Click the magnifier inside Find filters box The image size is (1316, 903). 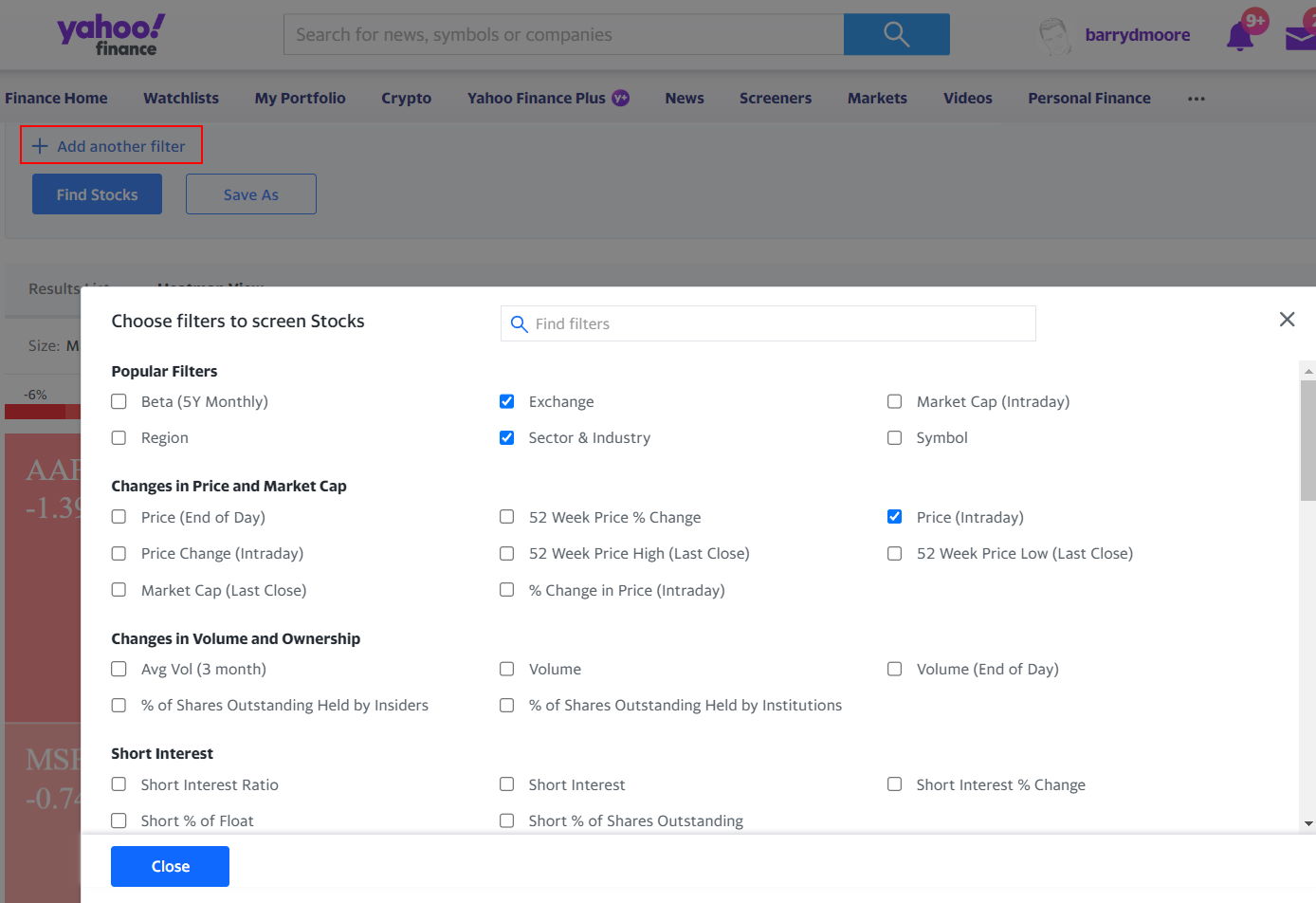519,323
